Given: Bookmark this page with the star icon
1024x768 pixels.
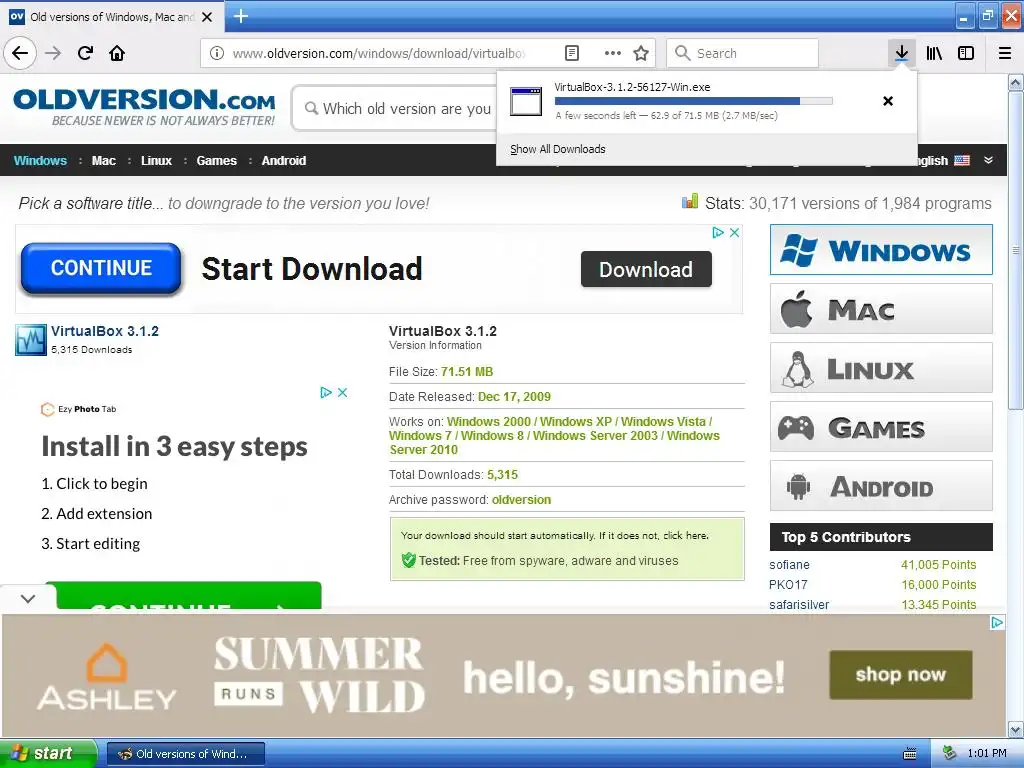Looking at the screenshot, I should pos(641,54).
